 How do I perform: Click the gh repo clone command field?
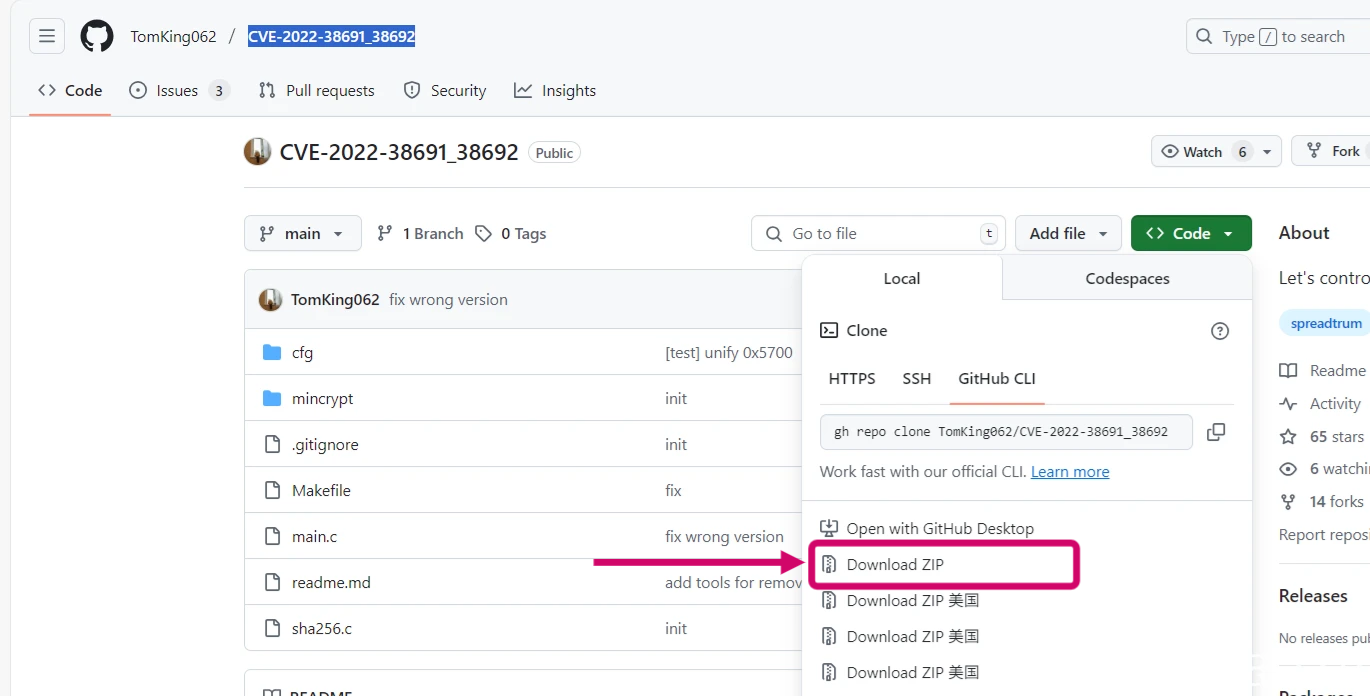(1006, 432)
